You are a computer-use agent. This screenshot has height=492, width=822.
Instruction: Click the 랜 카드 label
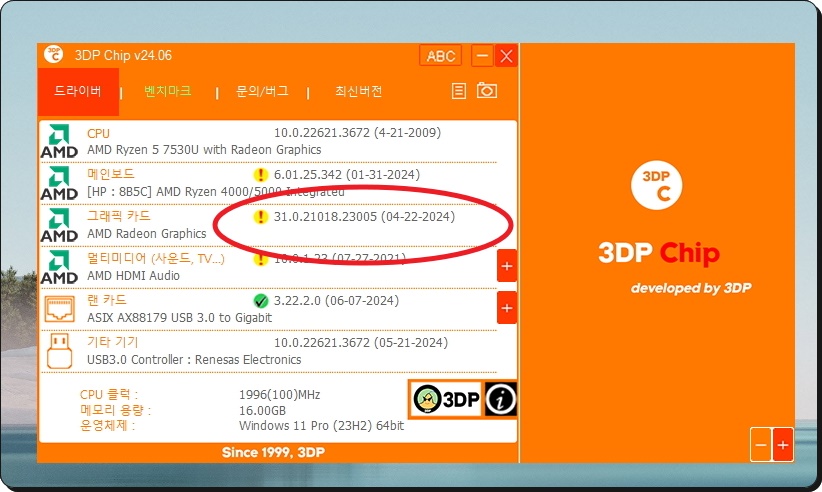point(107,300)
